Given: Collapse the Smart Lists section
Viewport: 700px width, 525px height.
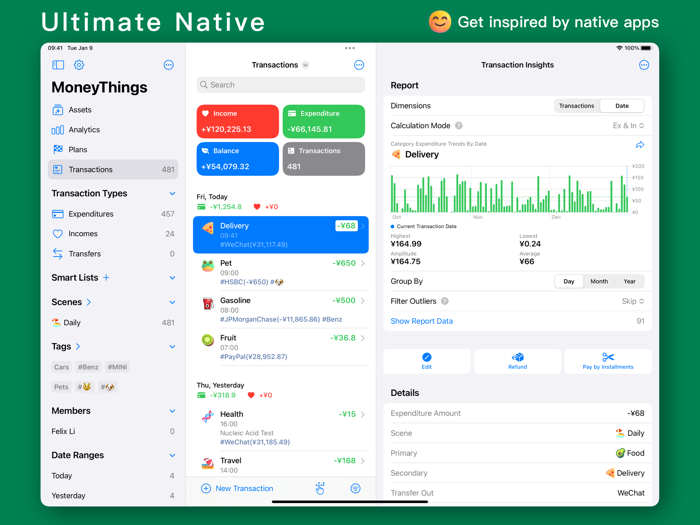Looking at the screenshot, I should [172, 278].
